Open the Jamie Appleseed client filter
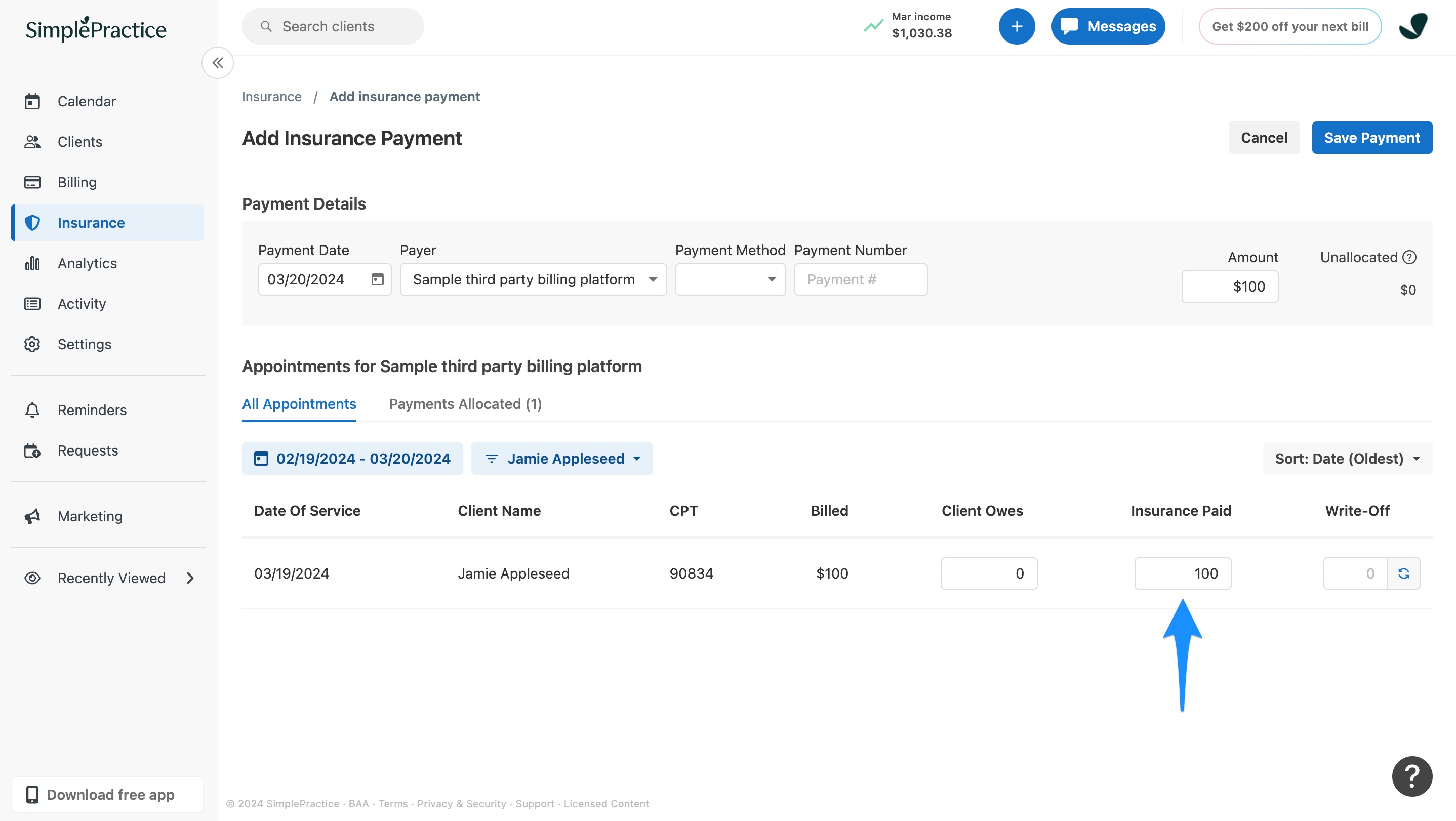Viewport: 1456px width, 821px height. [x=562, y=458]
